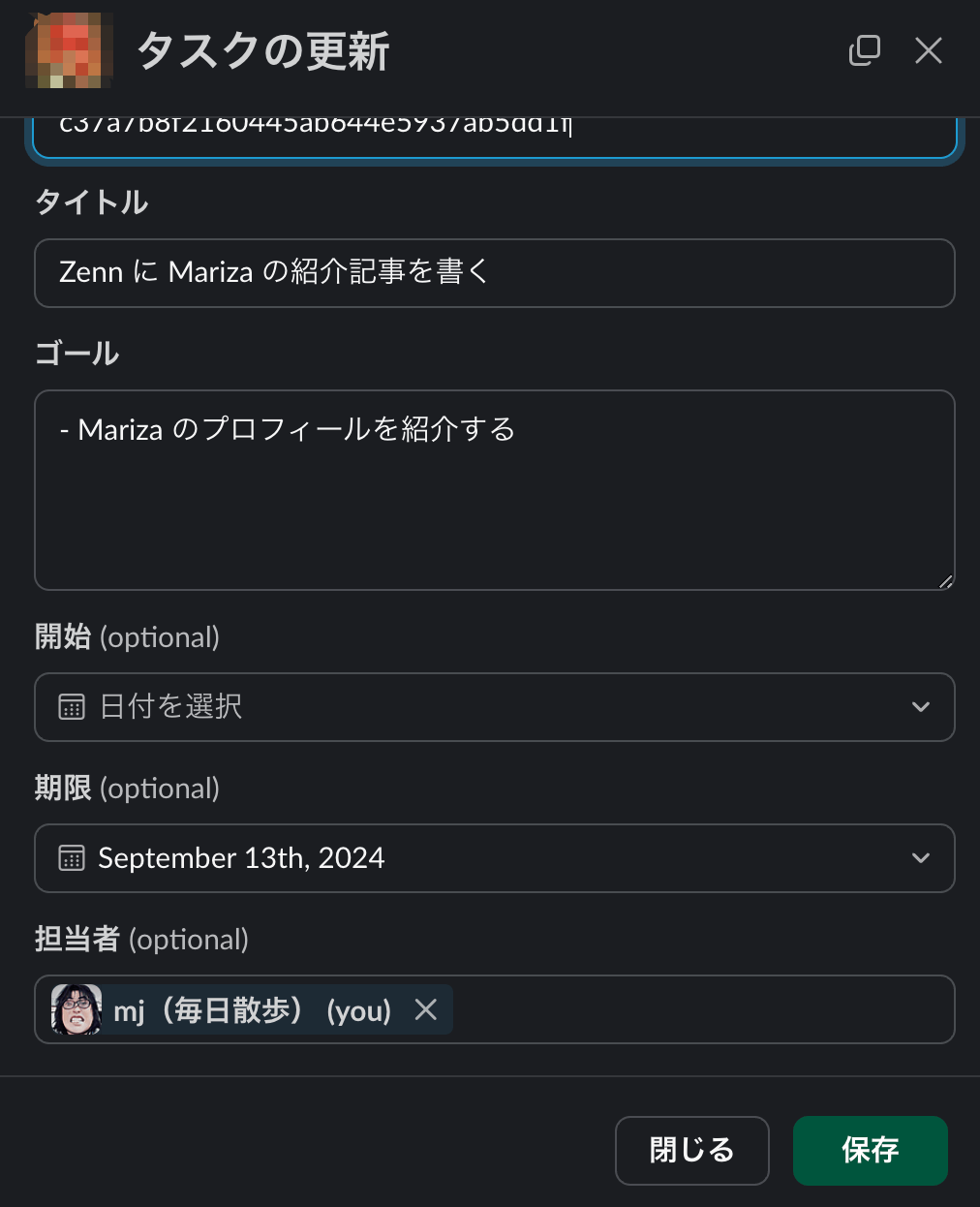The image size is (980, 1207).
Task: Click the 担当者 (optional) label
Action: coord(141,940)
